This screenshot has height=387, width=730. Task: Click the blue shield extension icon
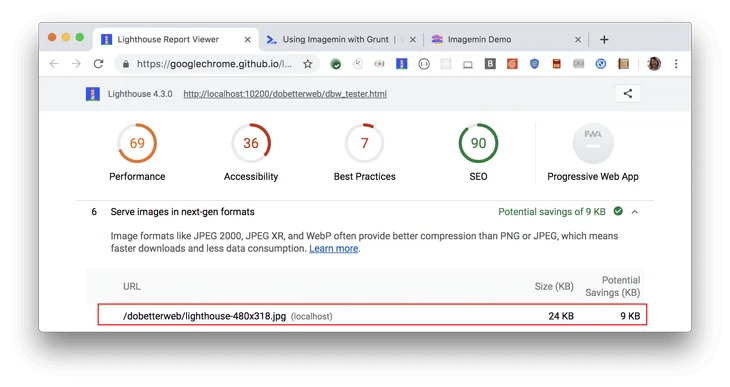click(x=534, y=64)
